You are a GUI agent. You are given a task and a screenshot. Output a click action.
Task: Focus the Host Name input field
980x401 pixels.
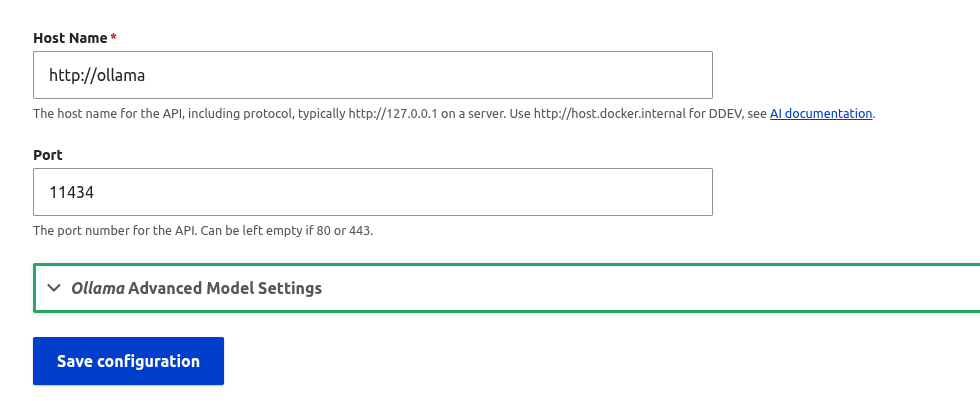(x=372, y=75)
